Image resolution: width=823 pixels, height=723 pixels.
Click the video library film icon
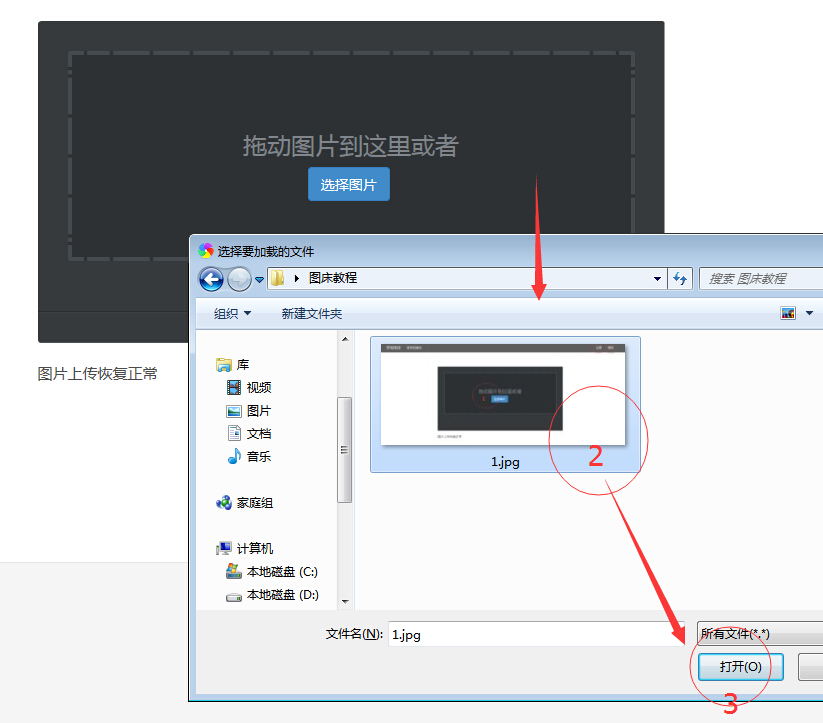234,387
